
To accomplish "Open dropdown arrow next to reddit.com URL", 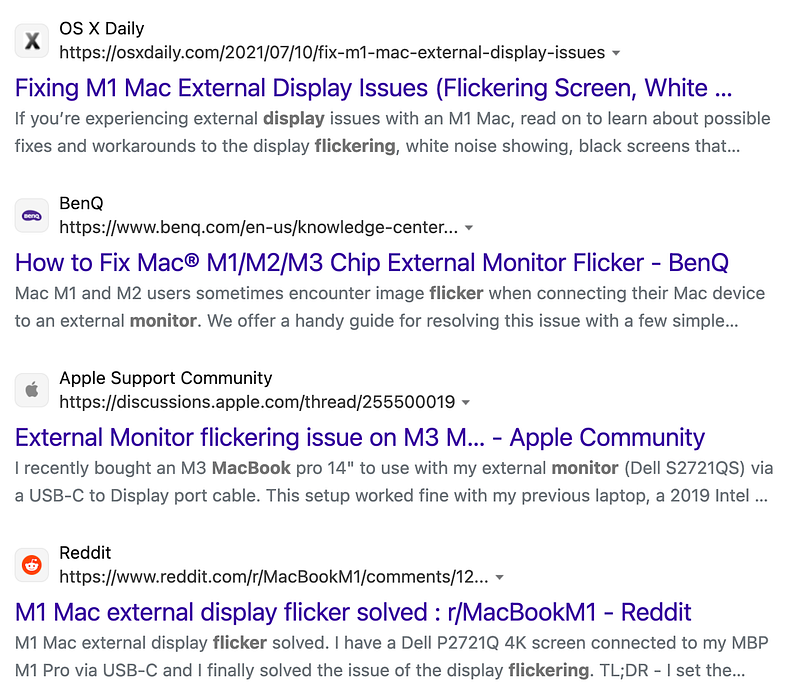I will (499, 578).
